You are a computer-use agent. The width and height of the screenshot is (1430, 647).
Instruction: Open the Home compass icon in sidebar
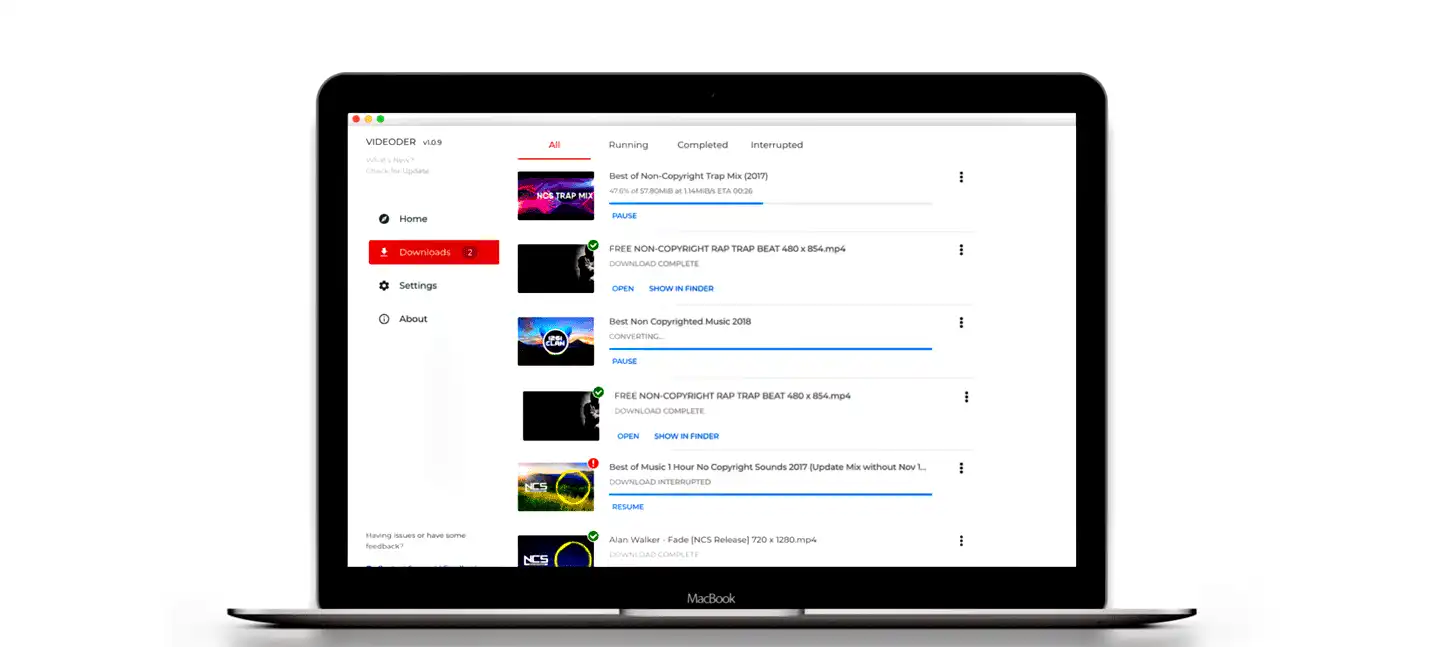point(384,219)
